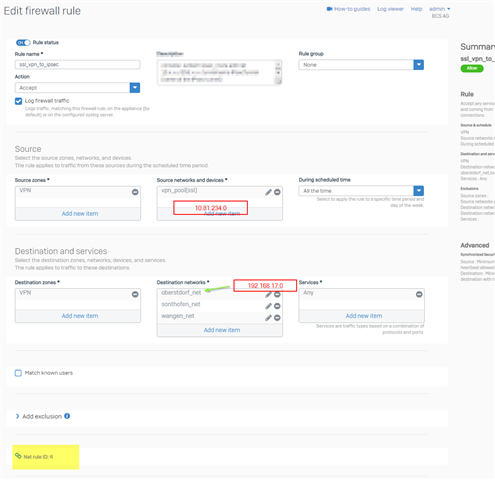Select VPN entry in Destination zones
Image resolution: width=495 pixels, height=480 pixels.
pos(25,293)
